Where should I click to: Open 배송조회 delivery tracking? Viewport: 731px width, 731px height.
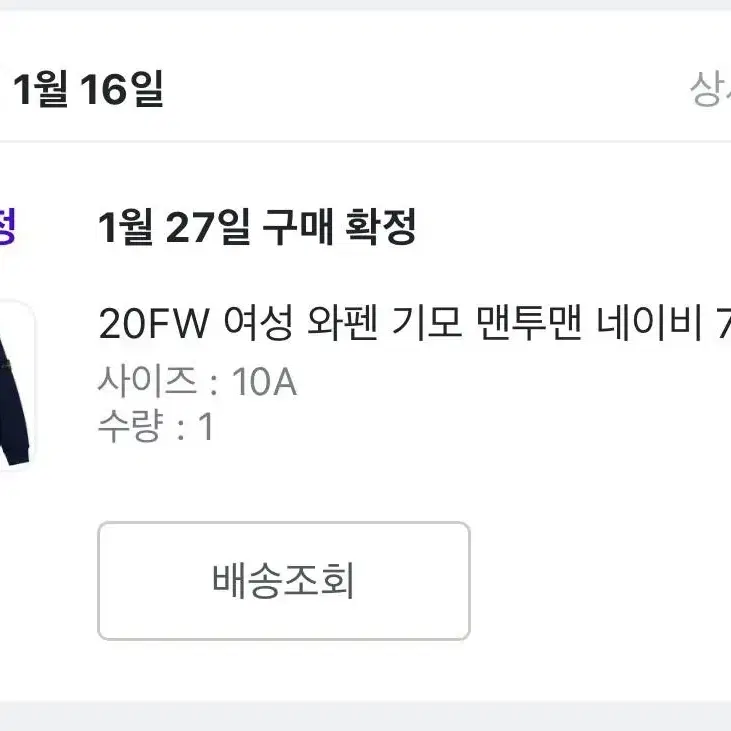tap(283, 581)
